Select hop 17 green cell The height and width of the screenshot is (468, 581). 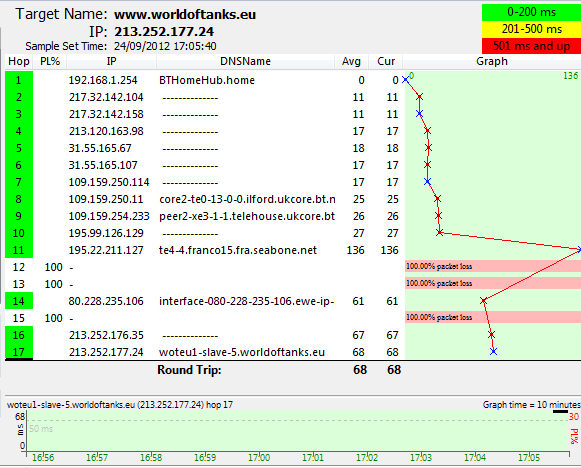click(19, 352)
